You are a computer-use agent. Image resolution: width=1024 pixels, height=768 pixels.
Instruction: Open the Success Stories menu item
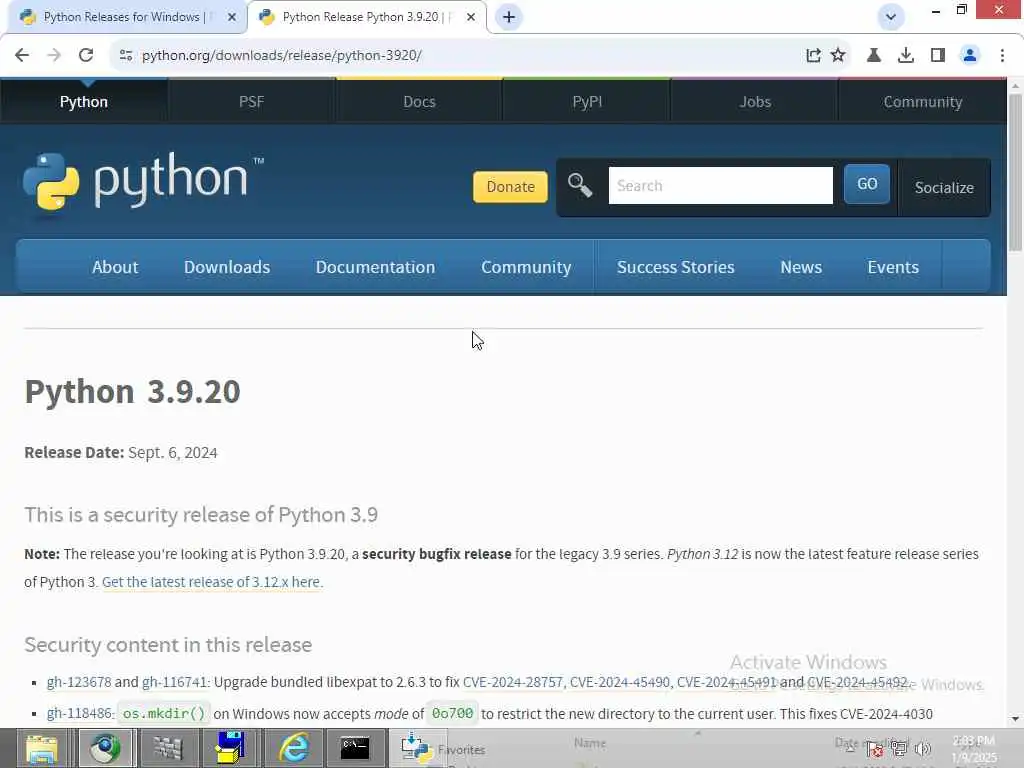point(675,267)
